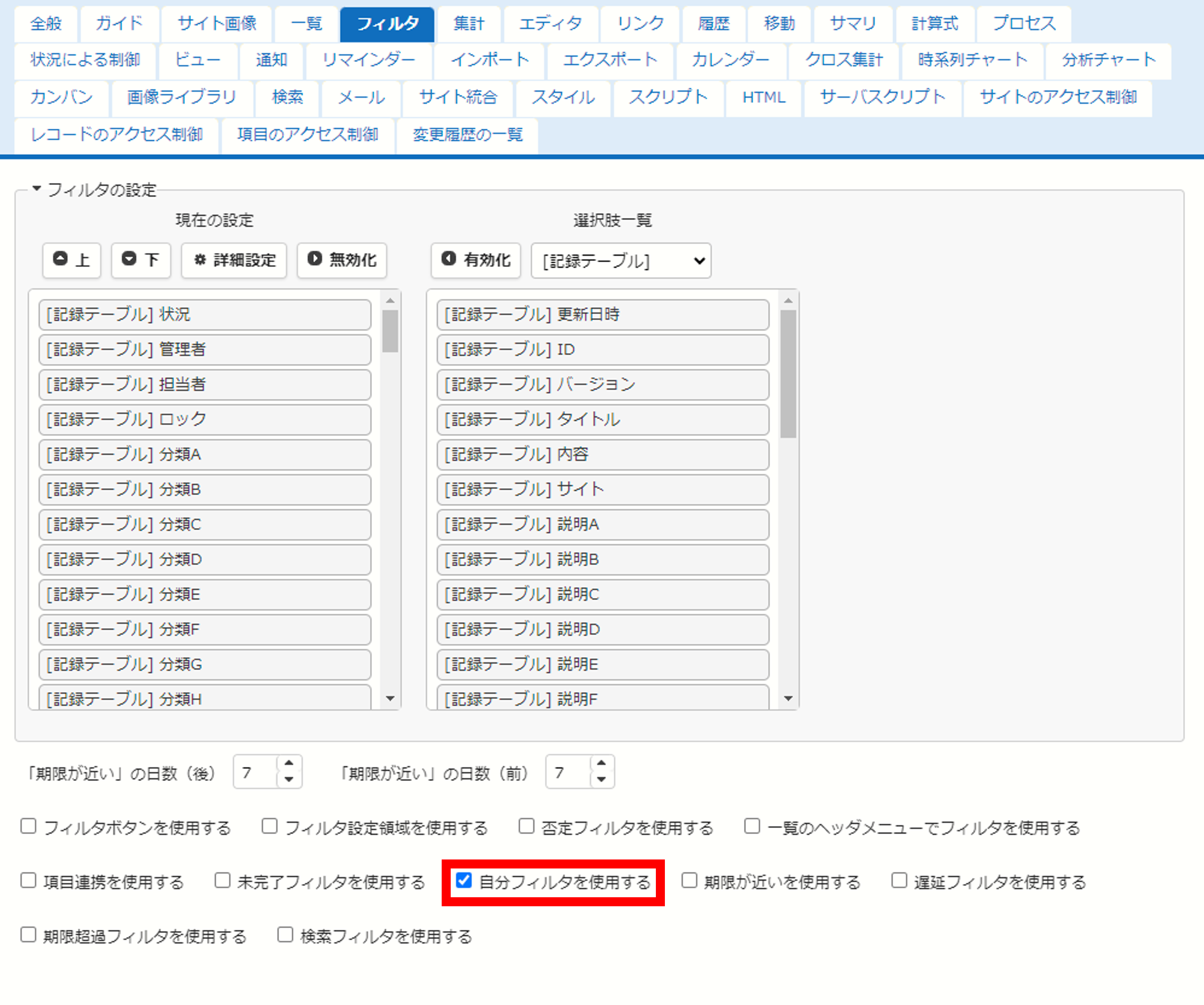Click the 下 (move down) button
This screenshot has height=1005, width=1204.
tap(140, 260)
